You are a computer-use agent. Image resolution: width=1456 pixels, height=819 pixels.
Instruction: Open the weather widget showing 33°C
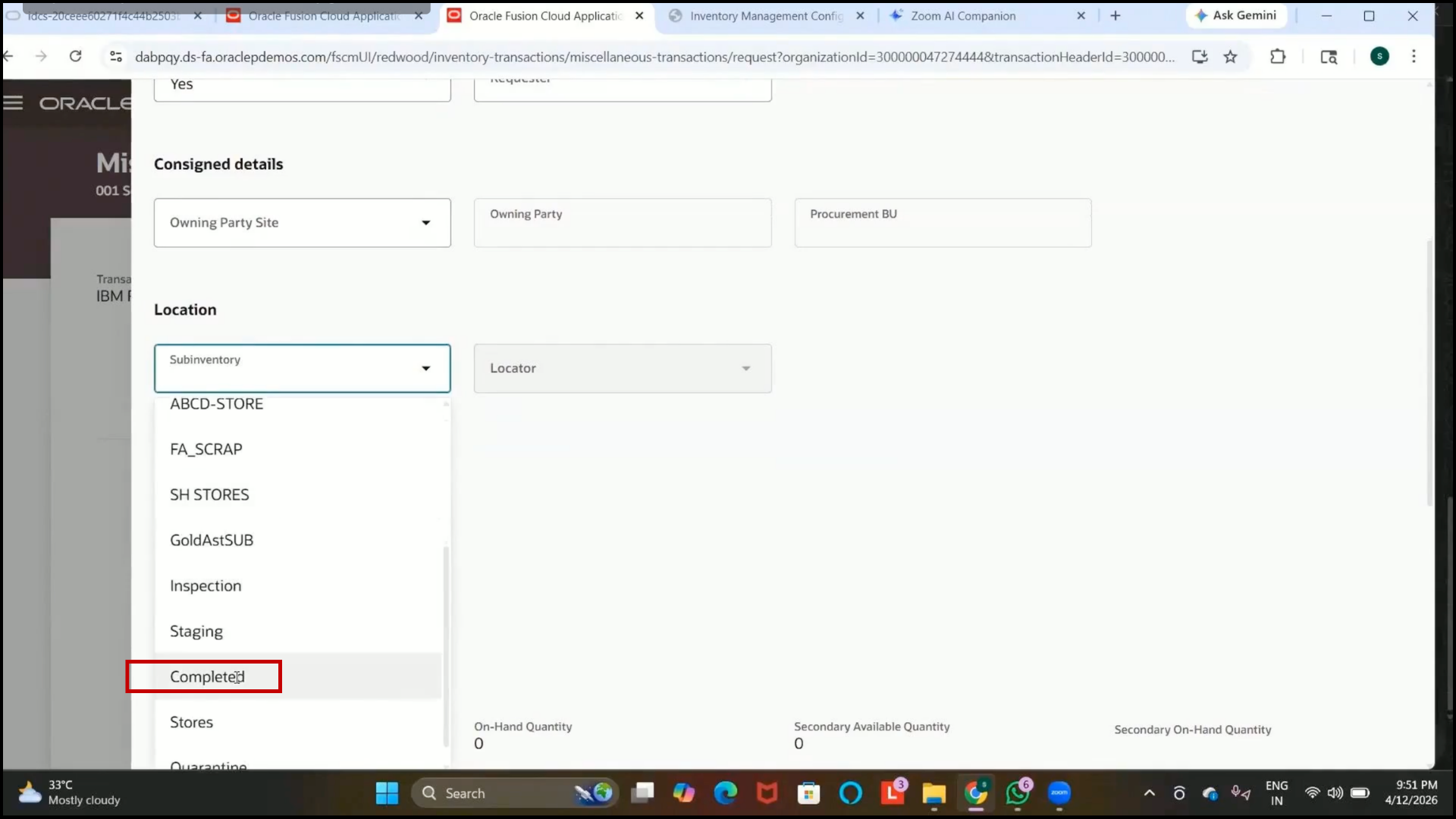70,793
